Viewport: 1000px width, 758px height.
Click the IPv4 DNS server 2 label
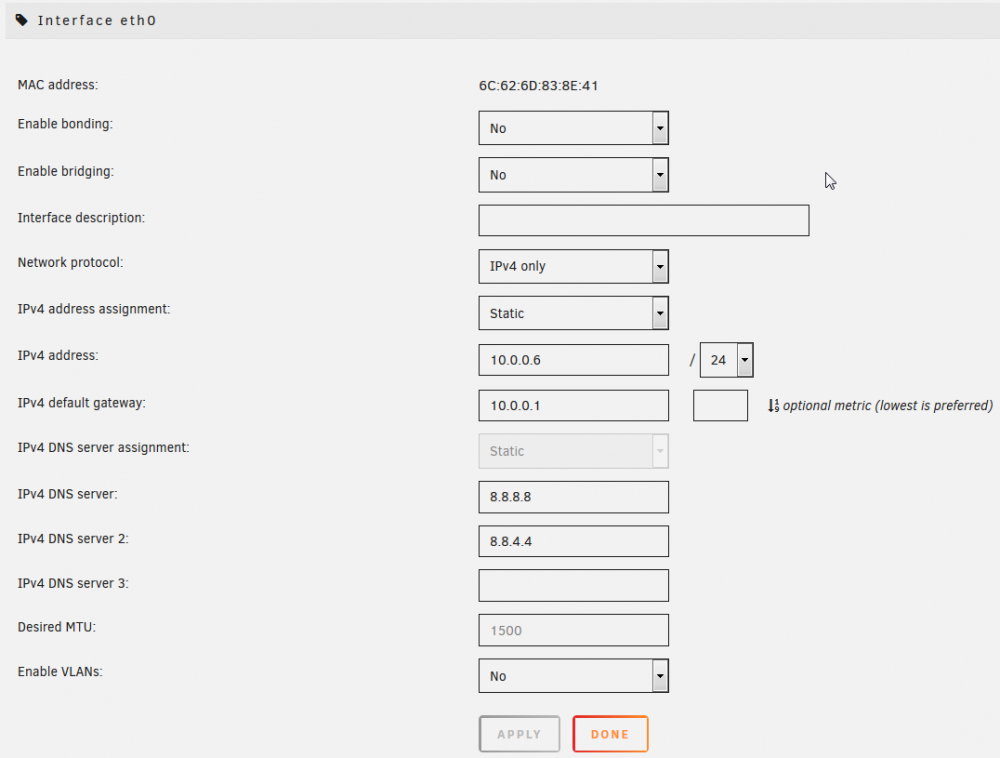tap(73, 539)
